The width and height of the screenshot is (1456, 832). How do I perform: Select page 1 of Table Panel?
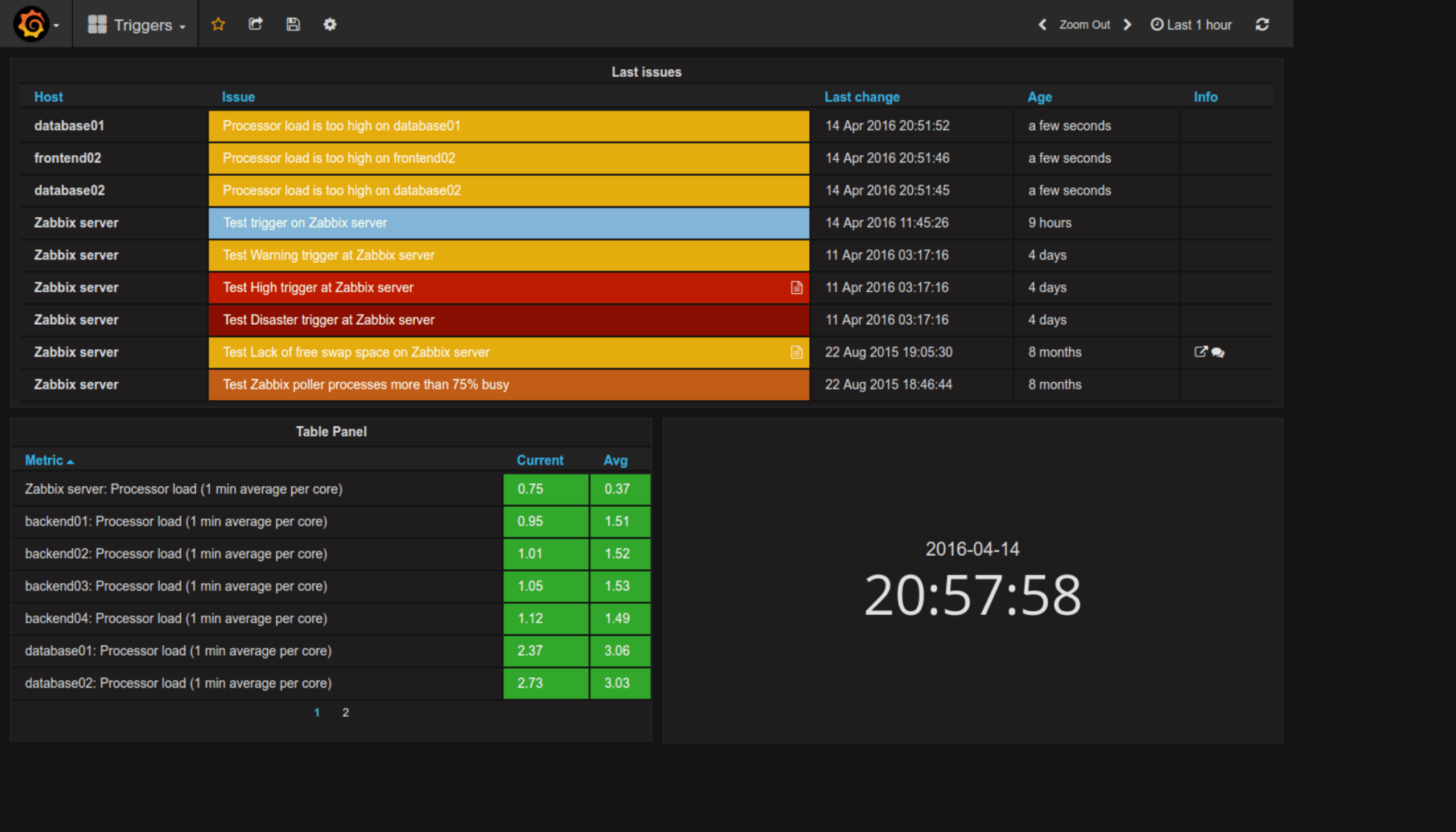click(x=317, y=712)
